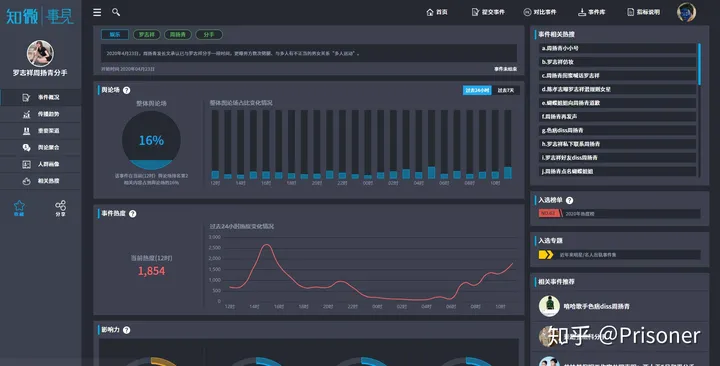The image size is (720, 366).
Task: Click the share icon in sidebar
Action: (60, 205)
